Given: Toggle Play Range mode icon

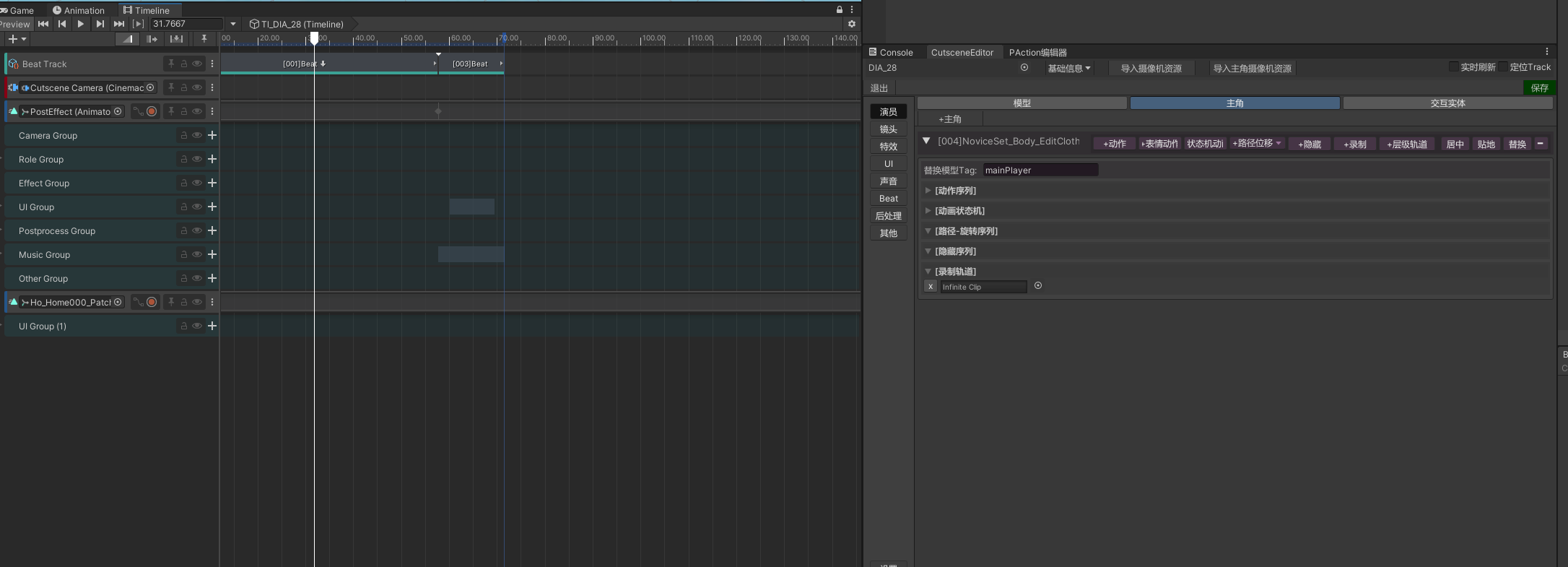Looking at the screenshot, I should (138, 24).
